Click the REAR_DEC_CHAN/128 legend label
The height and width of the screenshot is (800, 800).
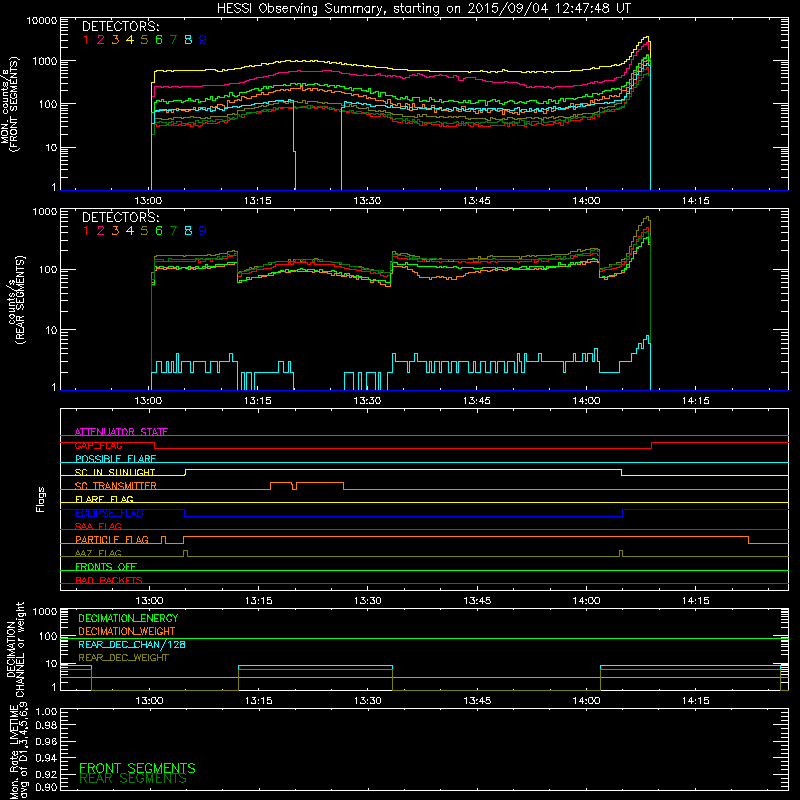point(132,645)
